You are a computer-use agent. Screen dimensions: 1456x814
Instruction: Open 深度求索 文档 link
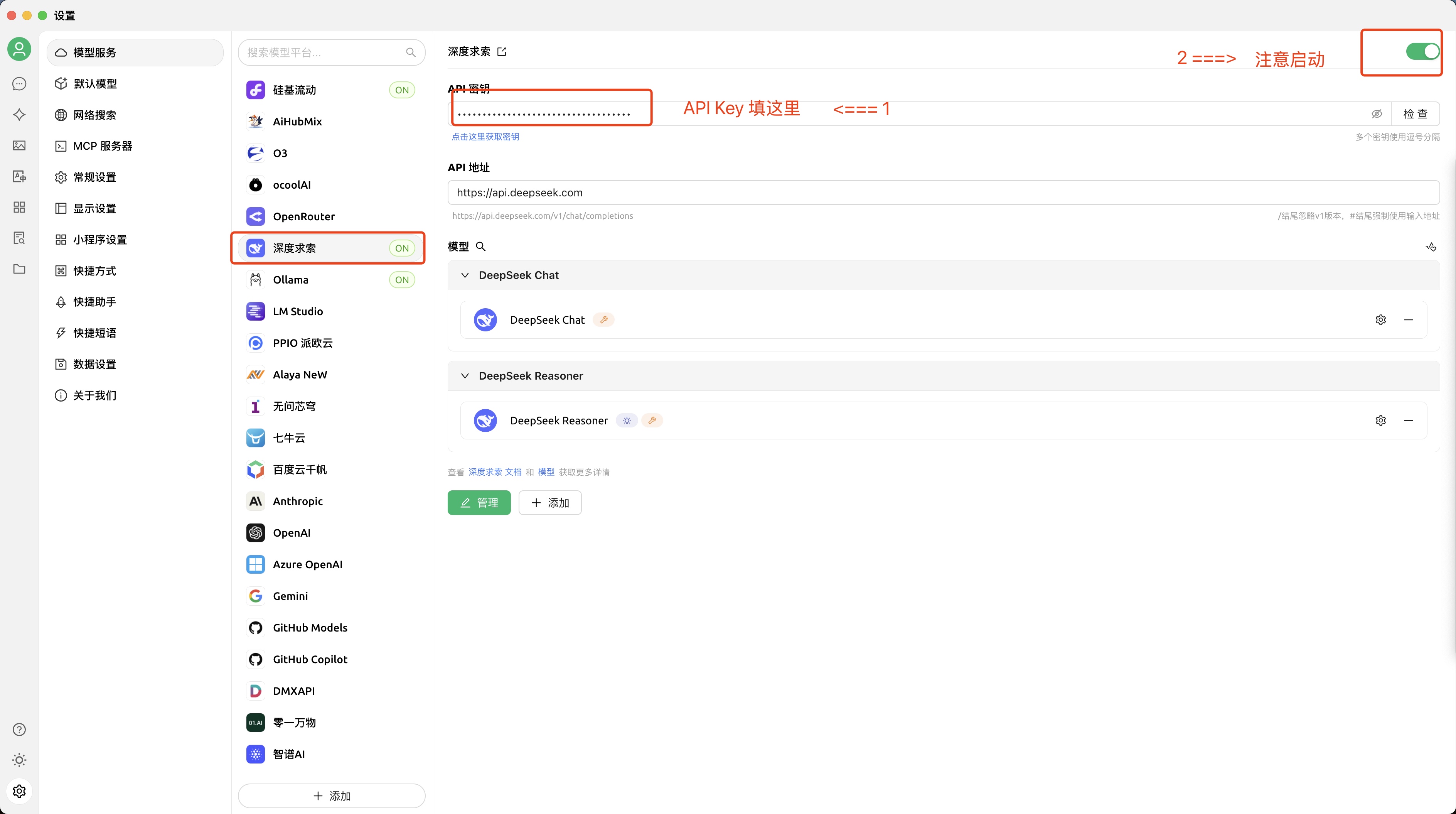495,472
